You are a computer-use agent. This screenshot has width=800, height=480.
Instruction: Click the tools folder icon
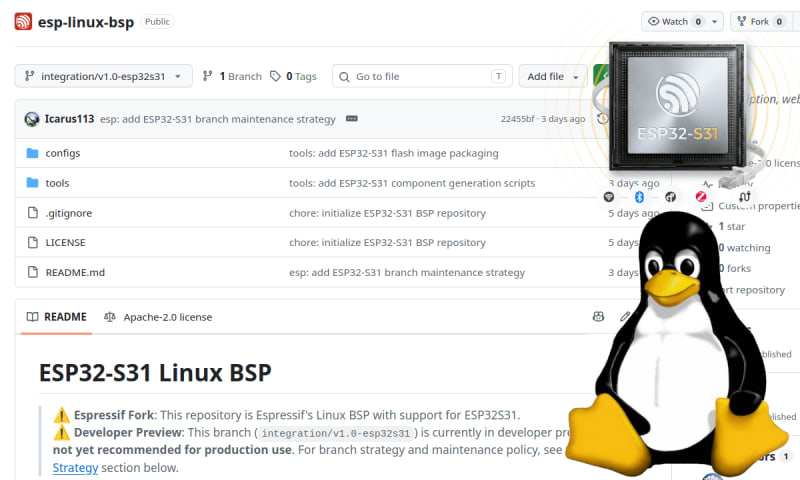pyautogui.click(x=32, y=183)
